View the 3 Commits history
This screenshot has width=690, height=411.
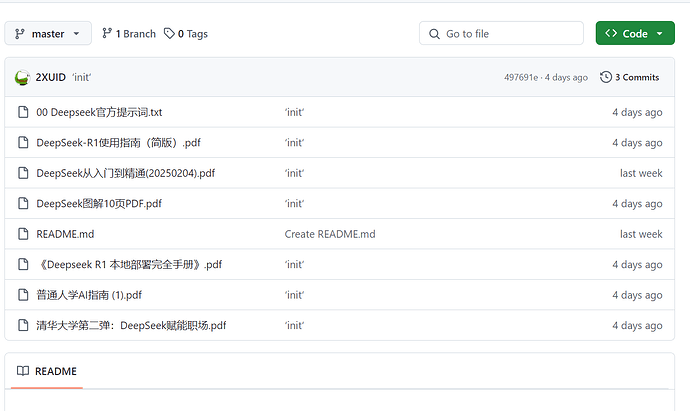[x=630, y=77]
